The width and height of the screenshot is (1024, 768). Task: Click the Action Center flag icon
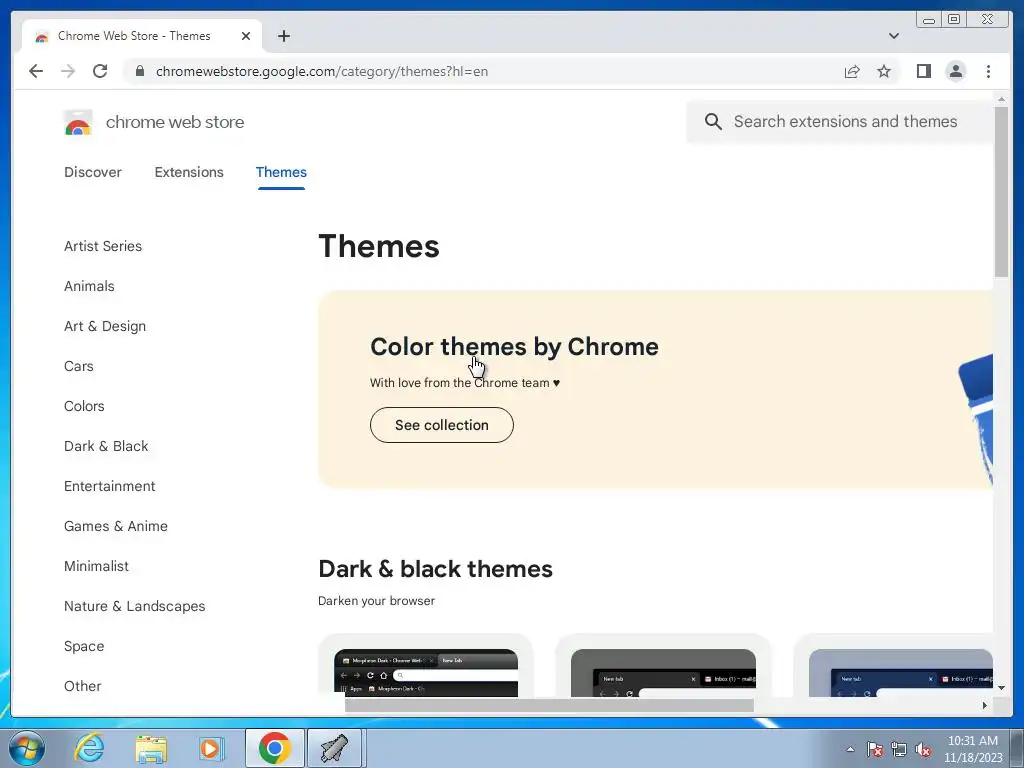point(875,749)
